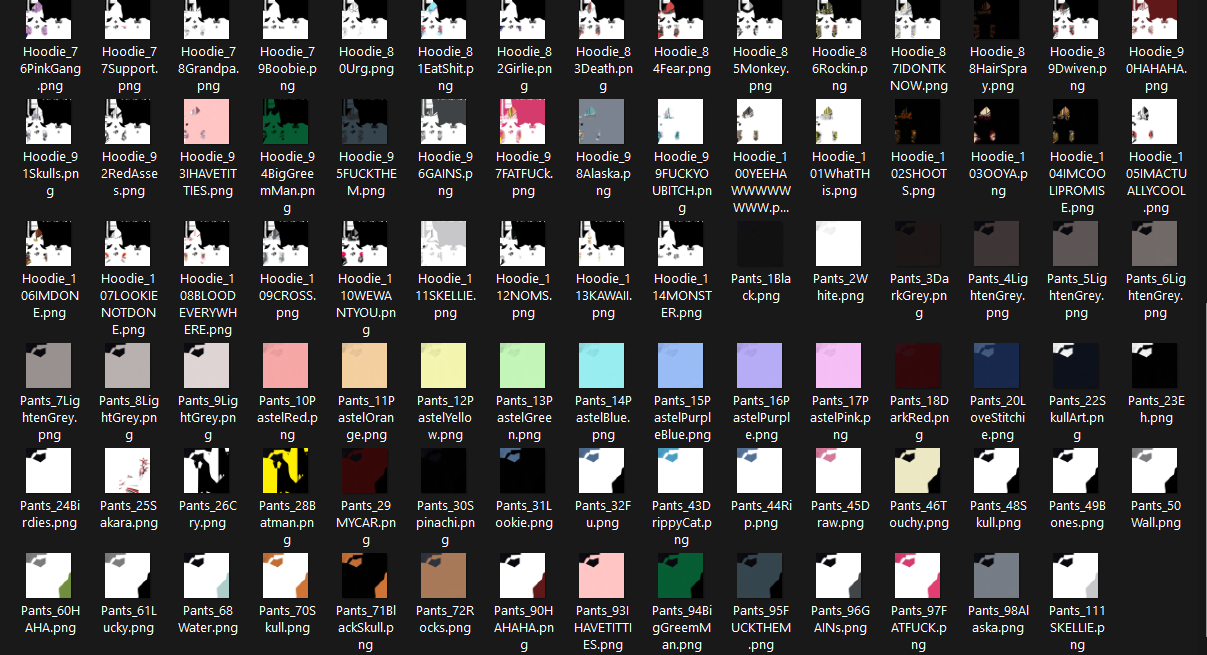
Task: Click the Pants_23Eh.png file
Action: pos(1154,384)
